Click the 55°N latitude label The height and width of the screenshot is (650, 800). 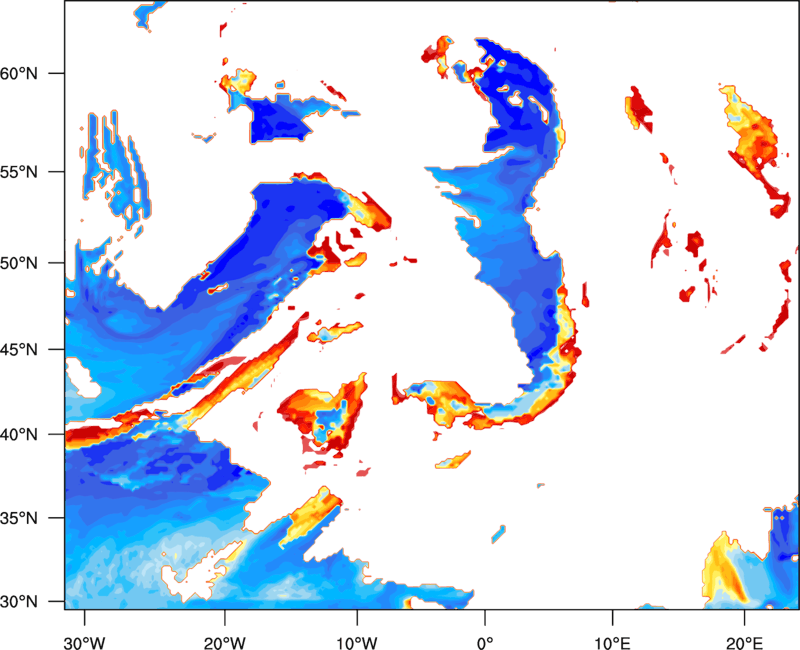coord(19,172)
